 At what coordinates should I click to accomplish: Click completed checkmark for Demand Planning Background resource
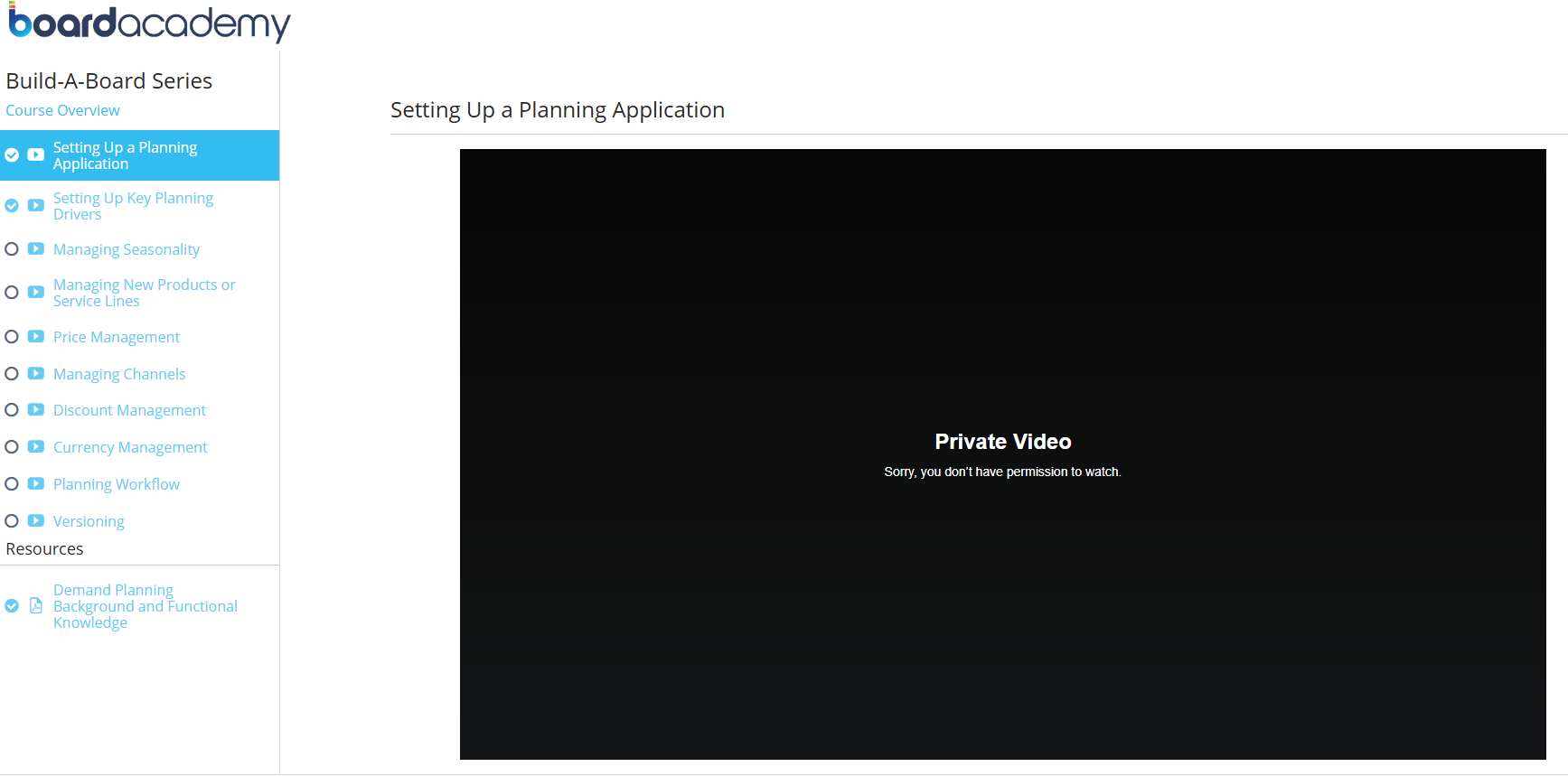point(12,606)
